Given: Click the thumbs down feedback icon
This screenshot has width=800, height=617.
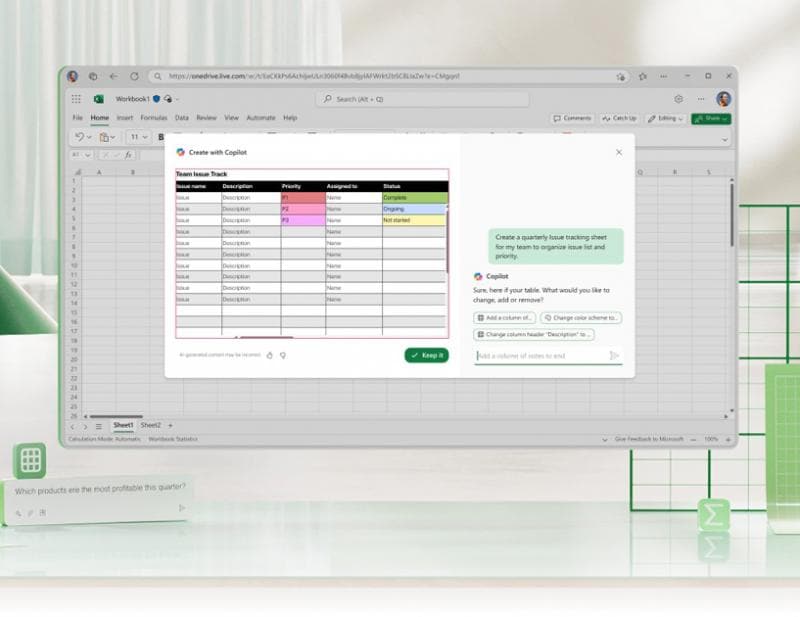Looking at the screenshot, I should tap(283, 355).
